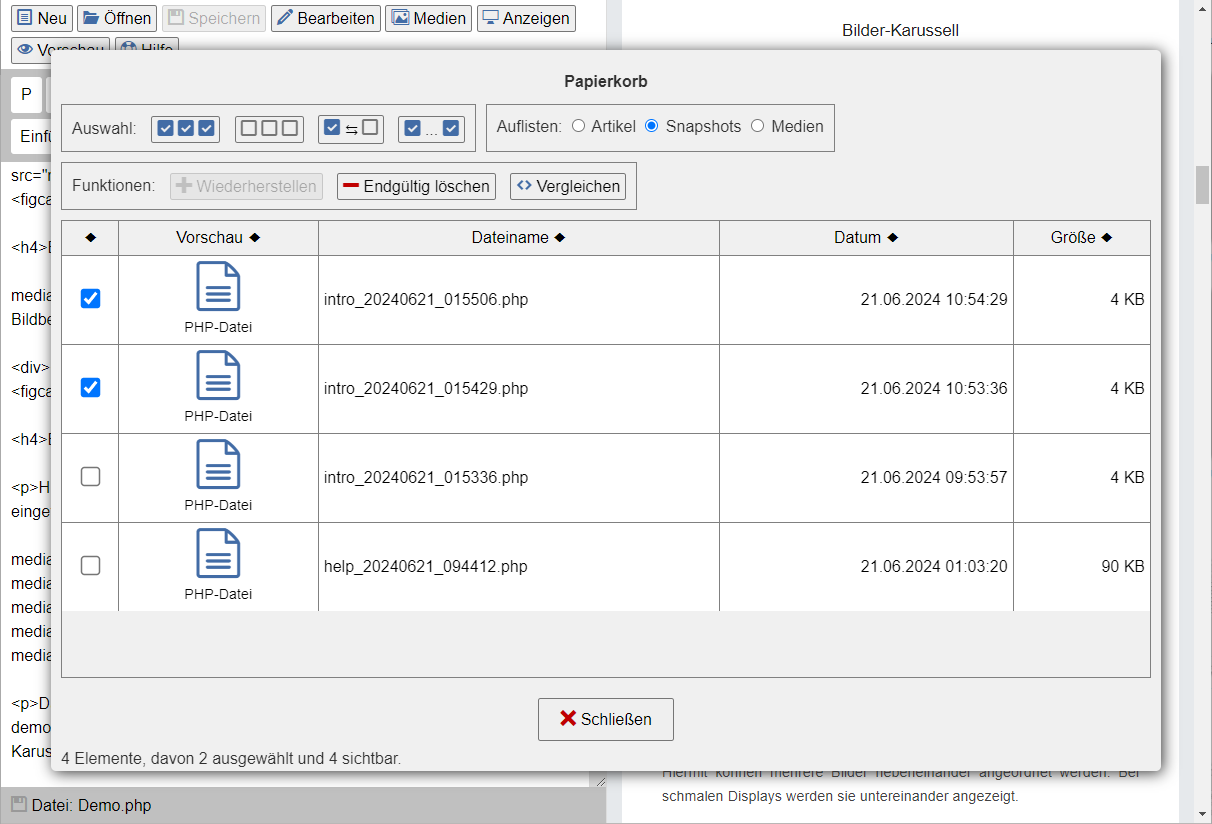Close the Papierkorb dialog with Schließen

pos(605,719)
